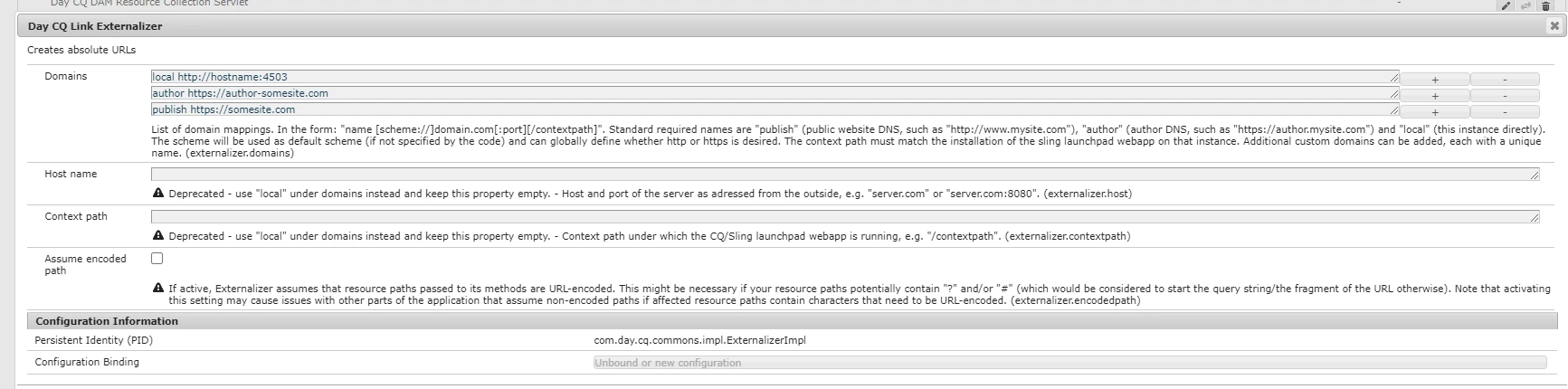Remove the publish https://somesite.com domain
Viewport: 1568px width, 389px height.
[1505, 111]
